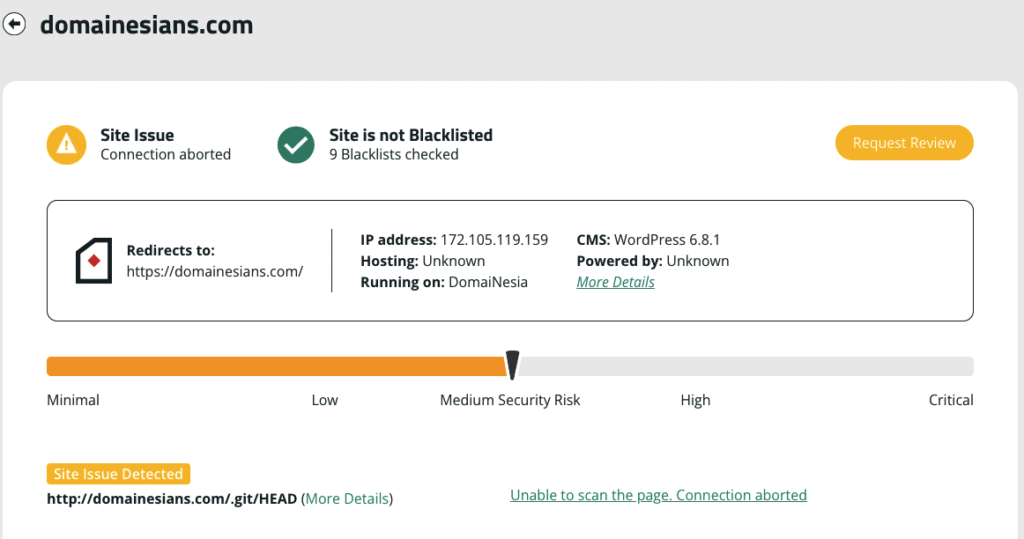Open More Details link beside .git/HEAD URL

(x=347, y=498)
